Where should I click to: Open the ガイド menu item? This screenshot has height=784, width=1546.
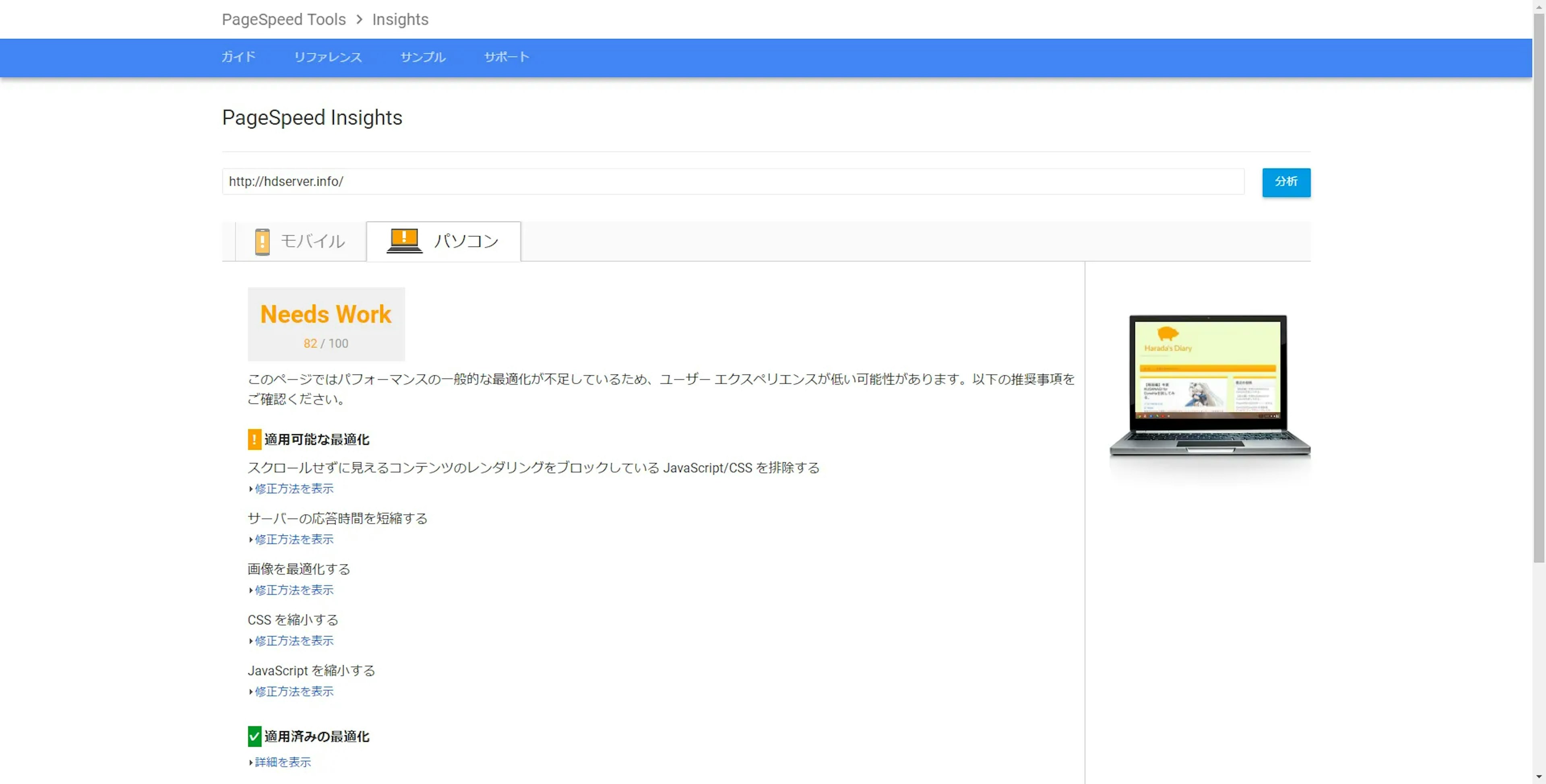[238, 57]
